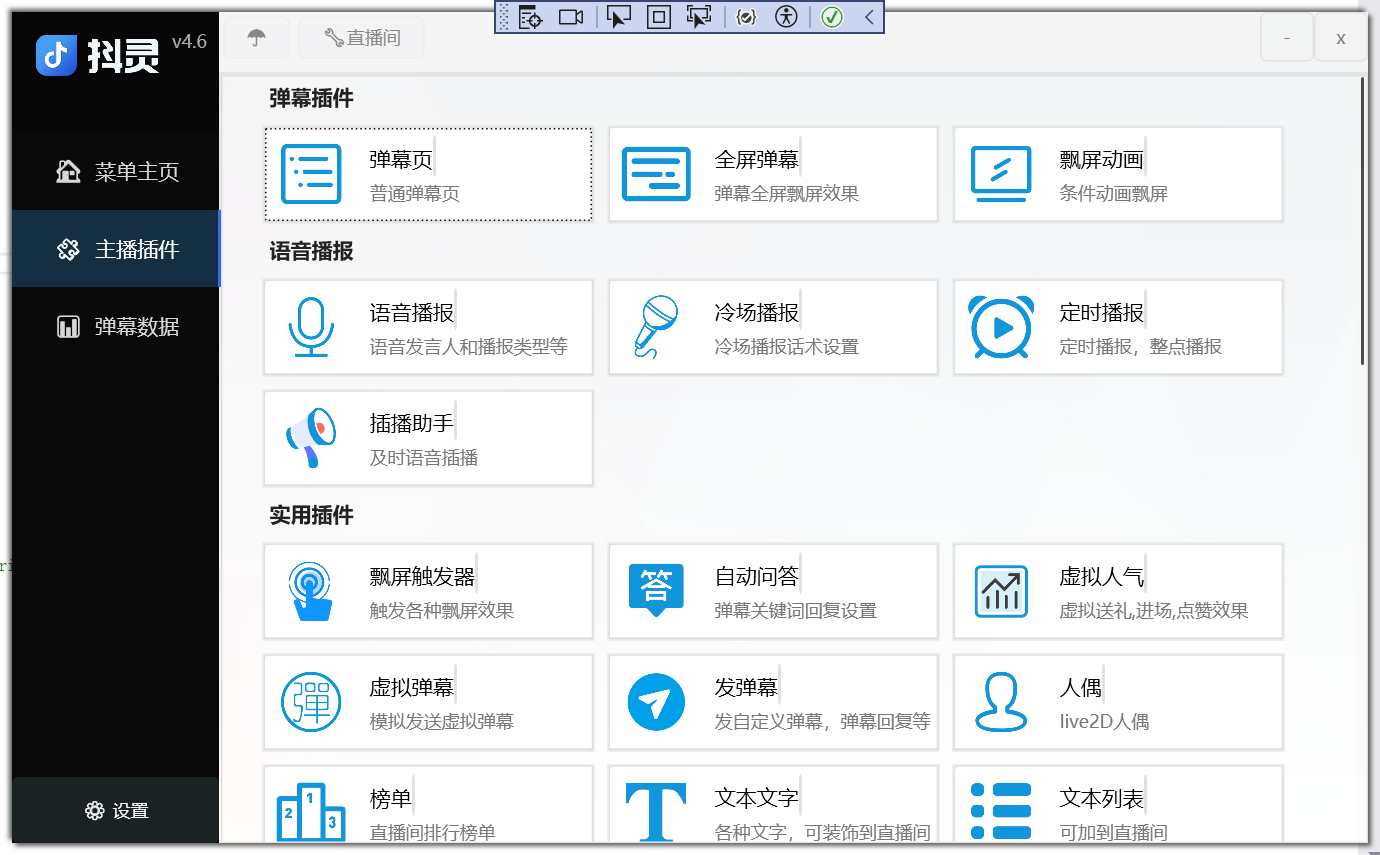This screenshot has width=1380, height=855.
Task: Select 主播插件 in the sidebar
Action: pos(116,249)
